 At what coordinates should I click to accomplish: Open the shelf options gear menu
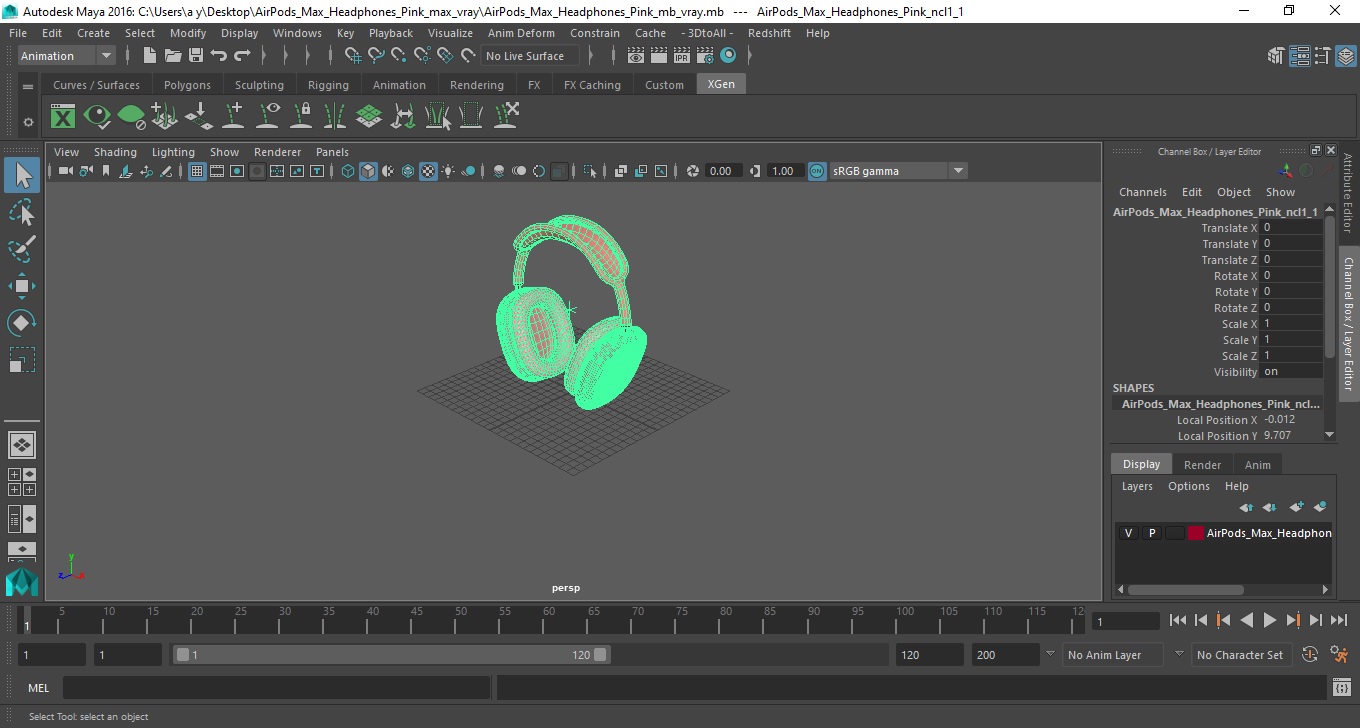click(28, 122)
